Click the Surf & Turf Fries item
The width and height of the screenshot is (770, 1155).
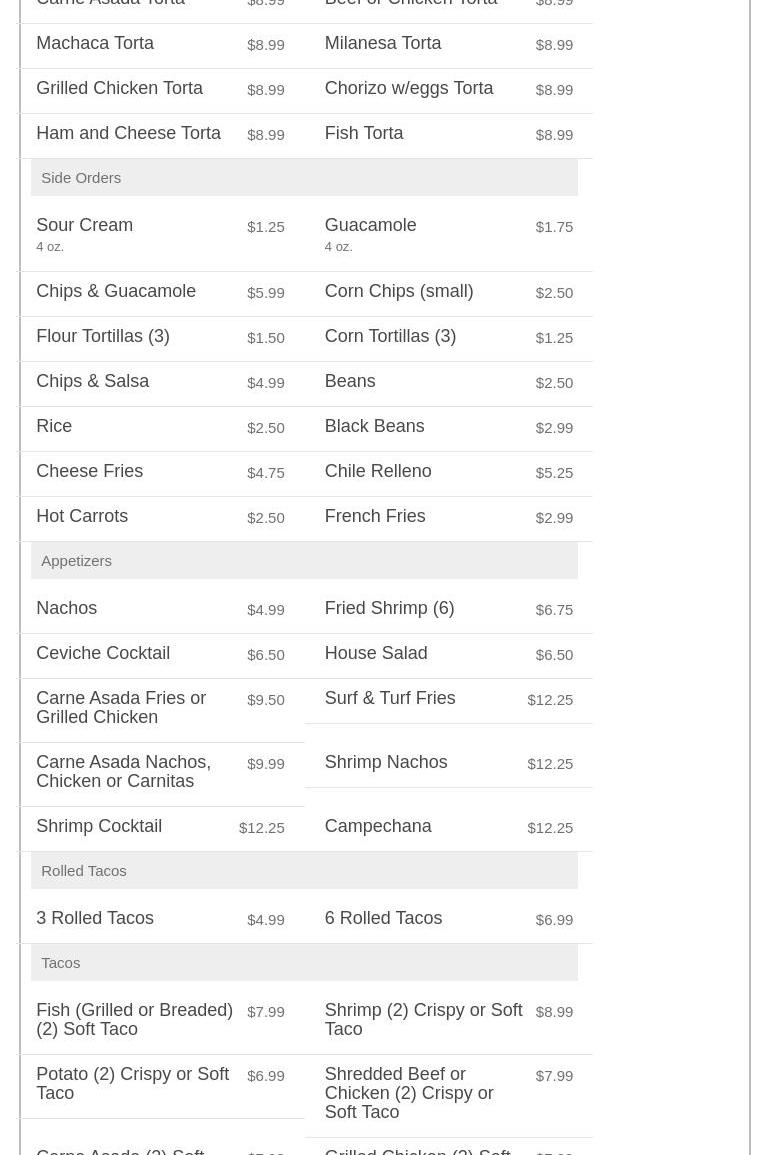pos(389,699)
